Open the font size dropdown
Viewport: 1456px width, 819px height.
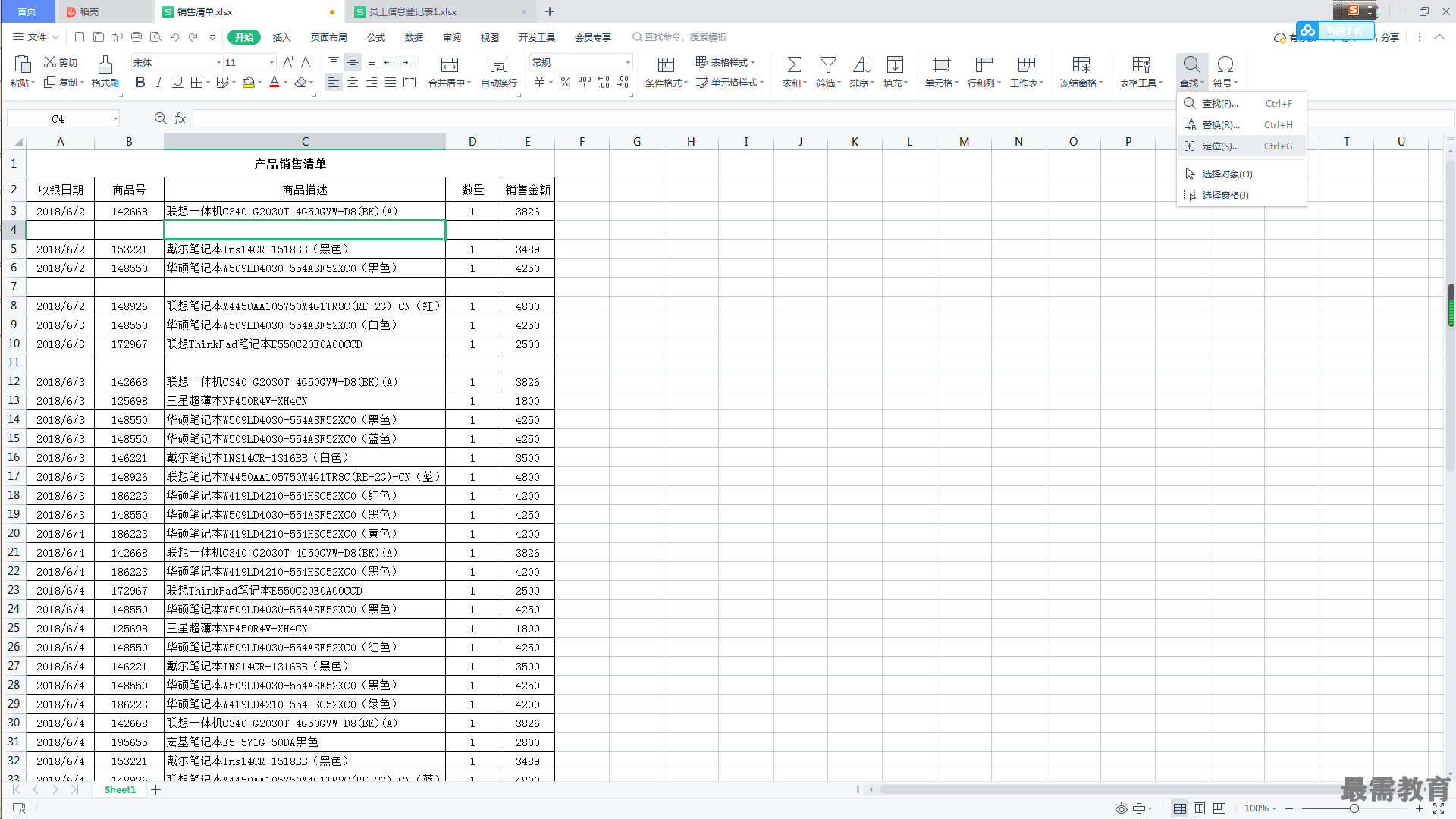271,63
